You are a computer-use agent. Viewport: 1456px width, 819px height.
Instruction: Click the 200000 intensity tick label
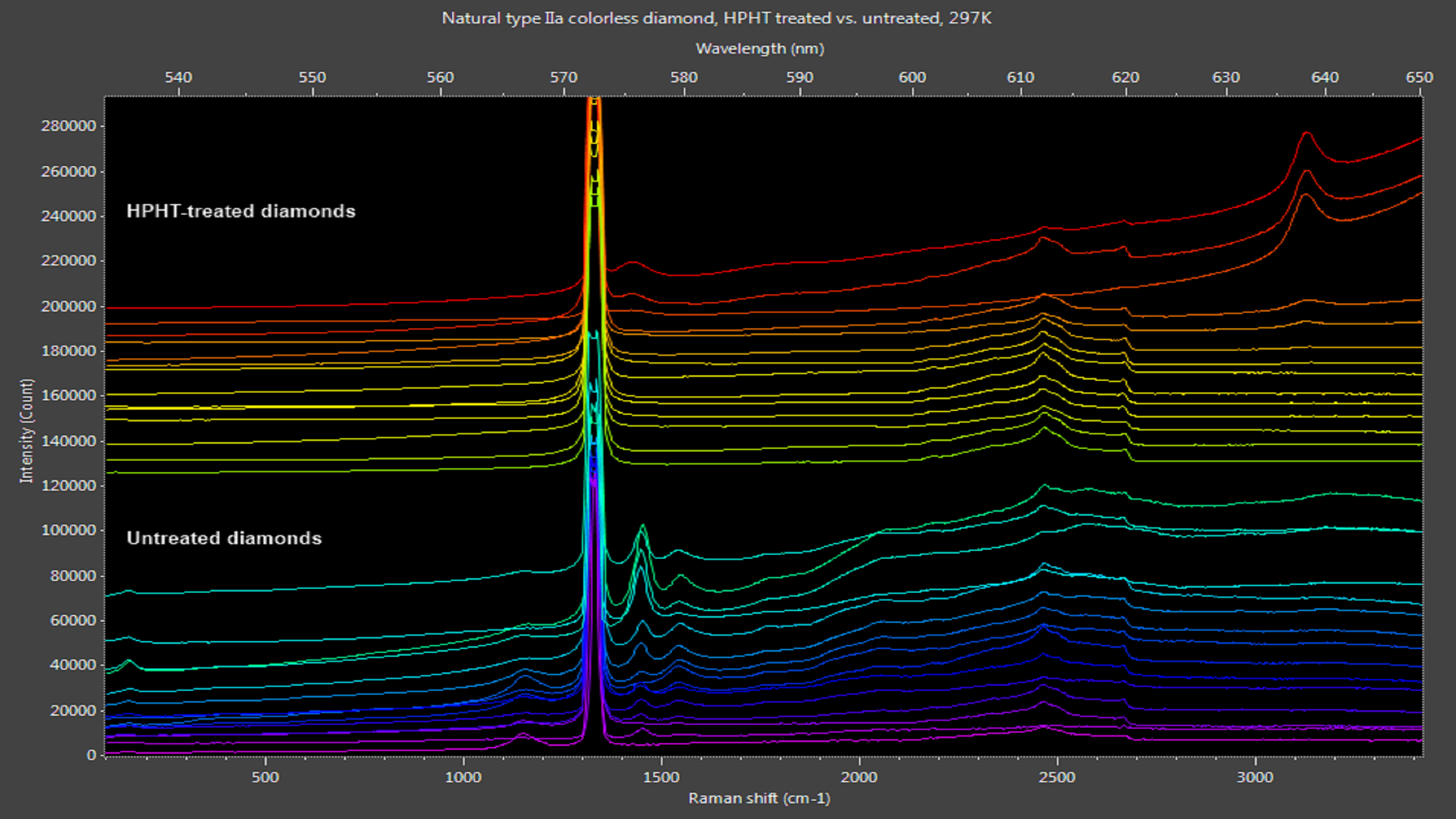(x=68, y=306)
